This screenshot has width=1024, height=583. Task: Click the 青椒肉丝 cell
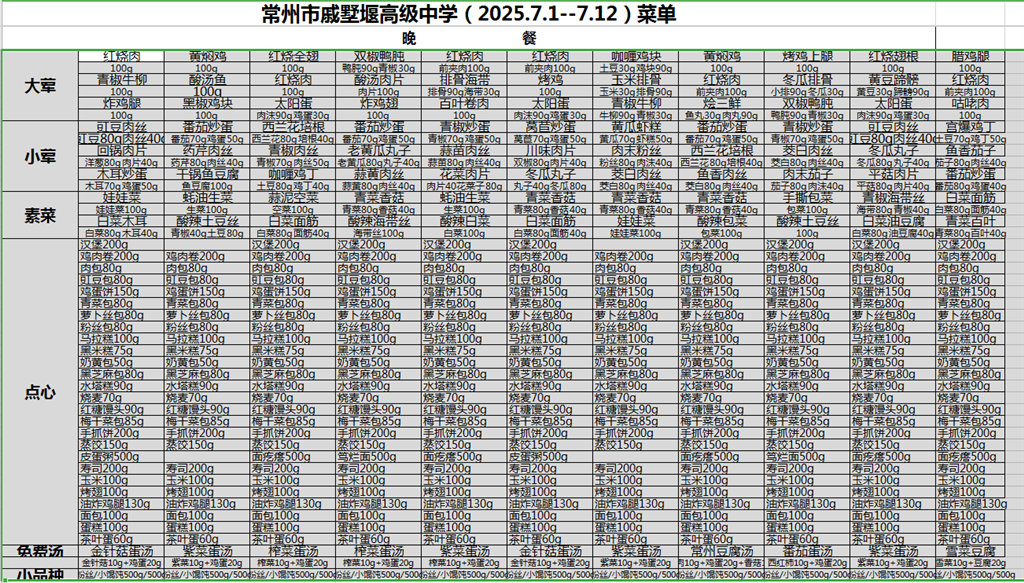coord(293,151)
